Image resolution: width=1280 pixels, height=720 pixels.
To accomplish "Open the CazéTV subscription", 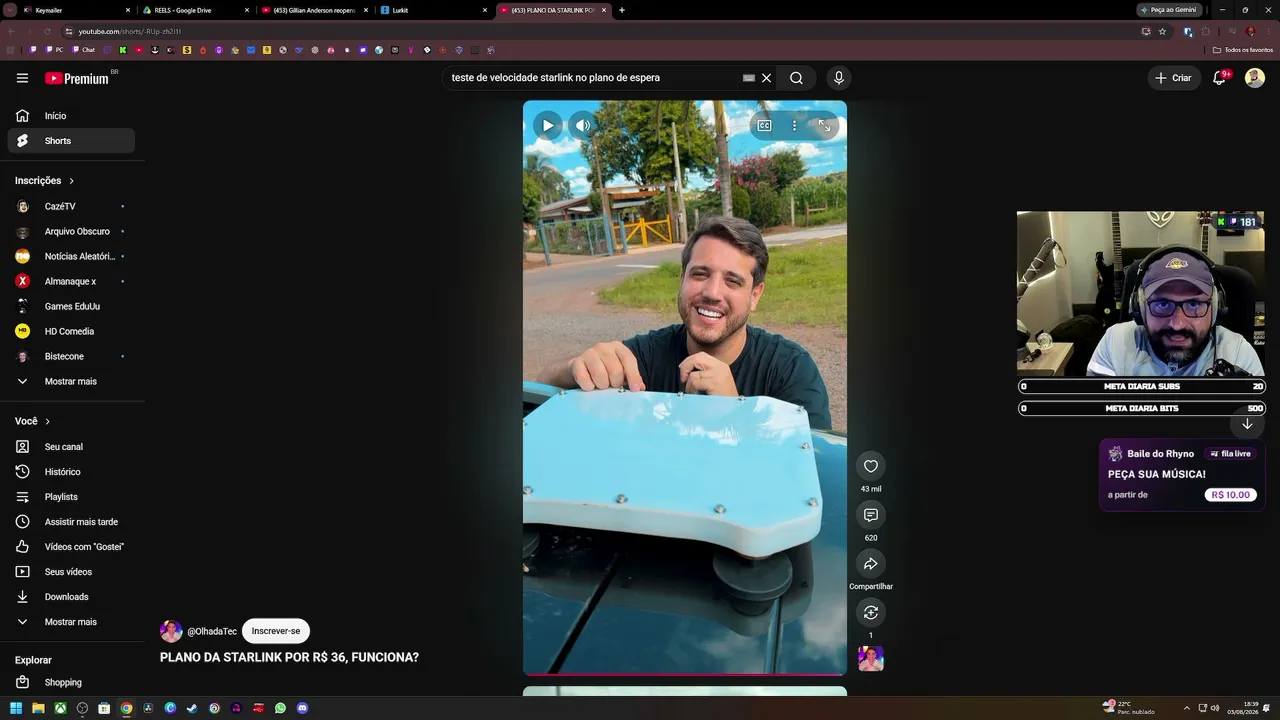I will pyautogui.click(x=71, y=206).
